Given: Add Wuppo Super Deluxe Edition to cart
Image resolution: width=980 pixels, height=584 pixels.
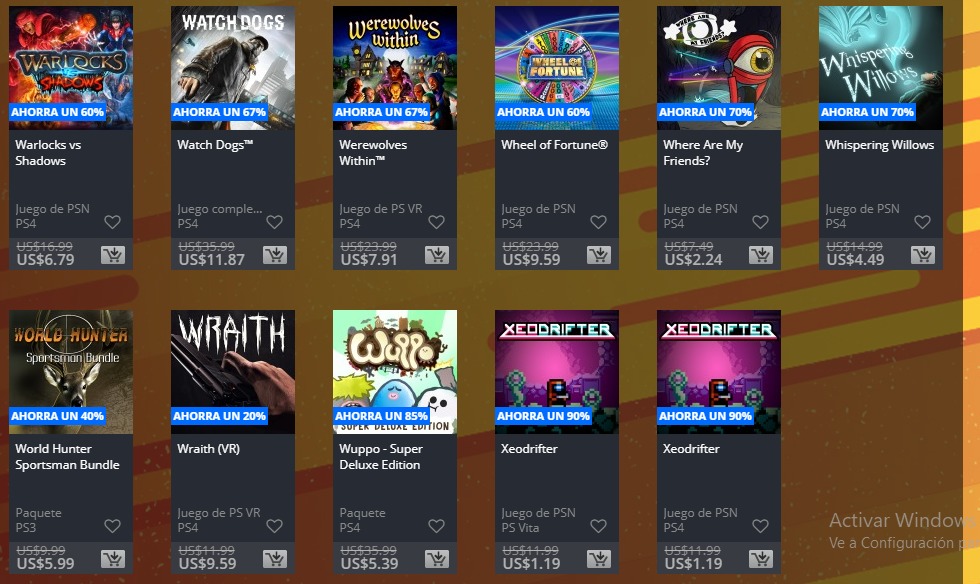Looking at the screenshot, I should coord(437,558).
